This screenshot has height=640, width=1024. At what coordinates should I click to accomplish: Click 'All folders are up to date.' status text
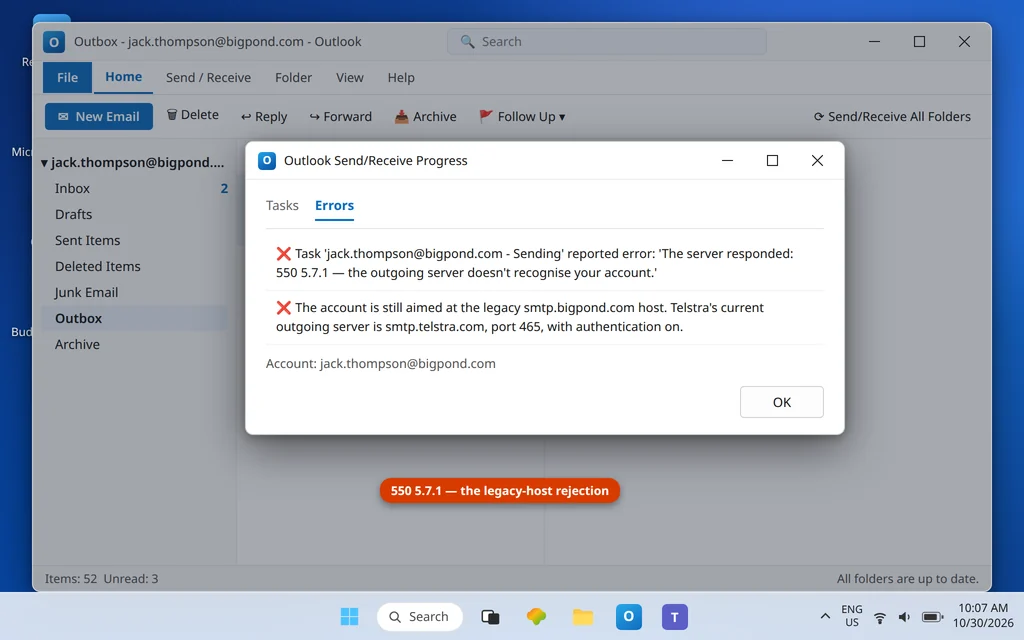(908, 579)
